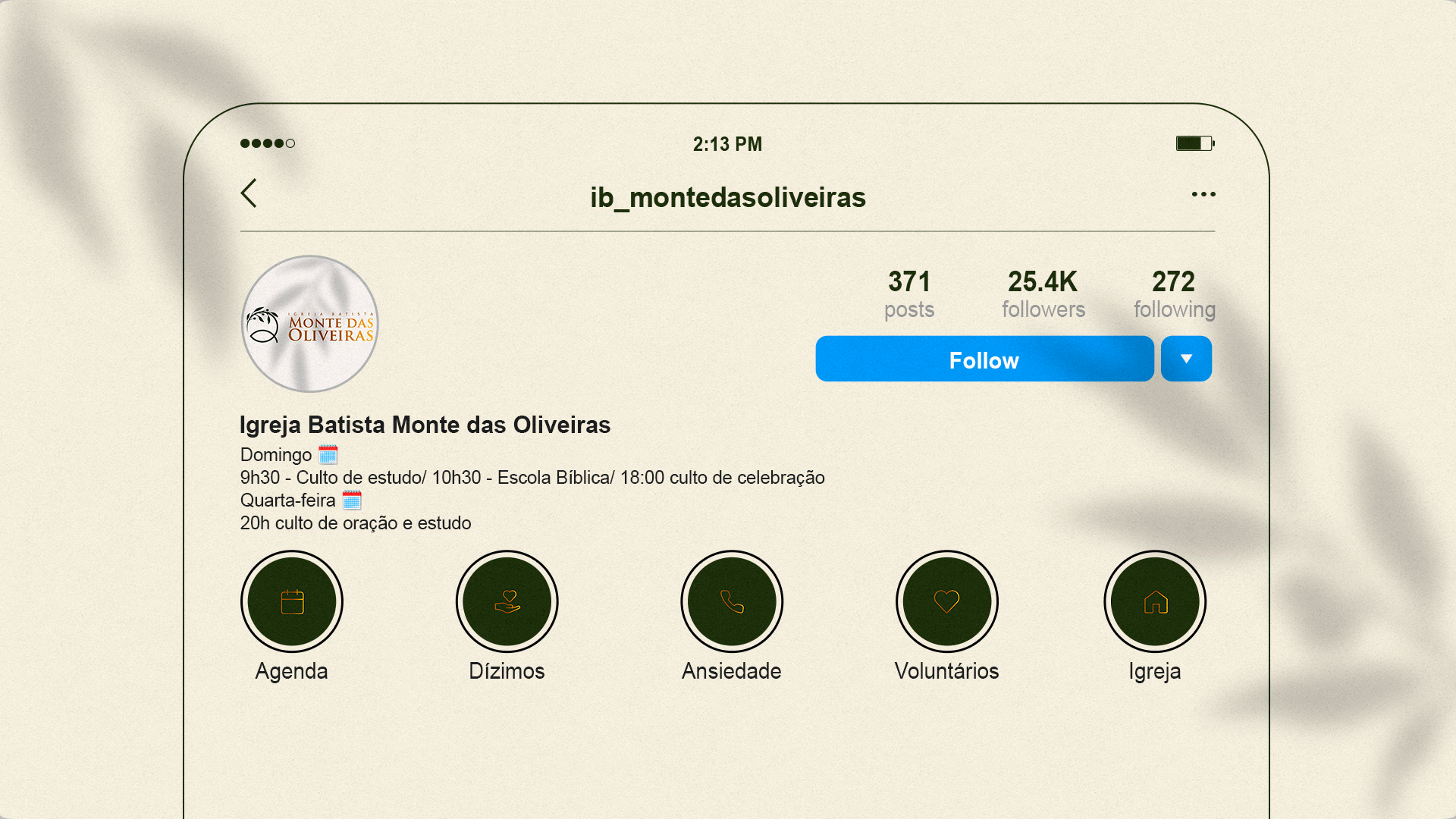Open the Ansiedade phone highlight

(x=731, y=601)
